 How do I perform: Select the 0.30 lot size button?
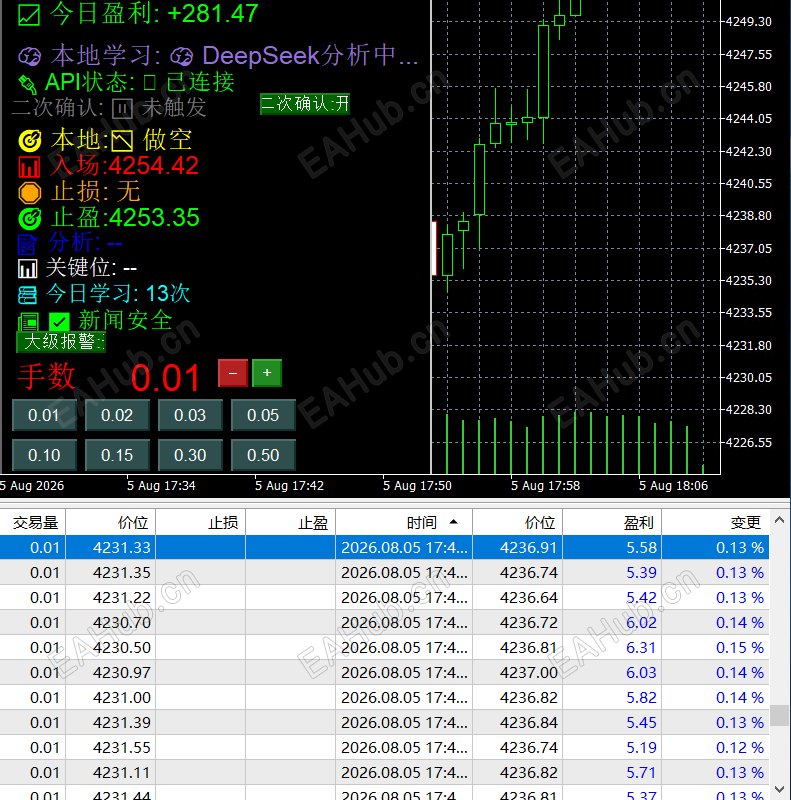pyautogui.click(x=190, y=455)
